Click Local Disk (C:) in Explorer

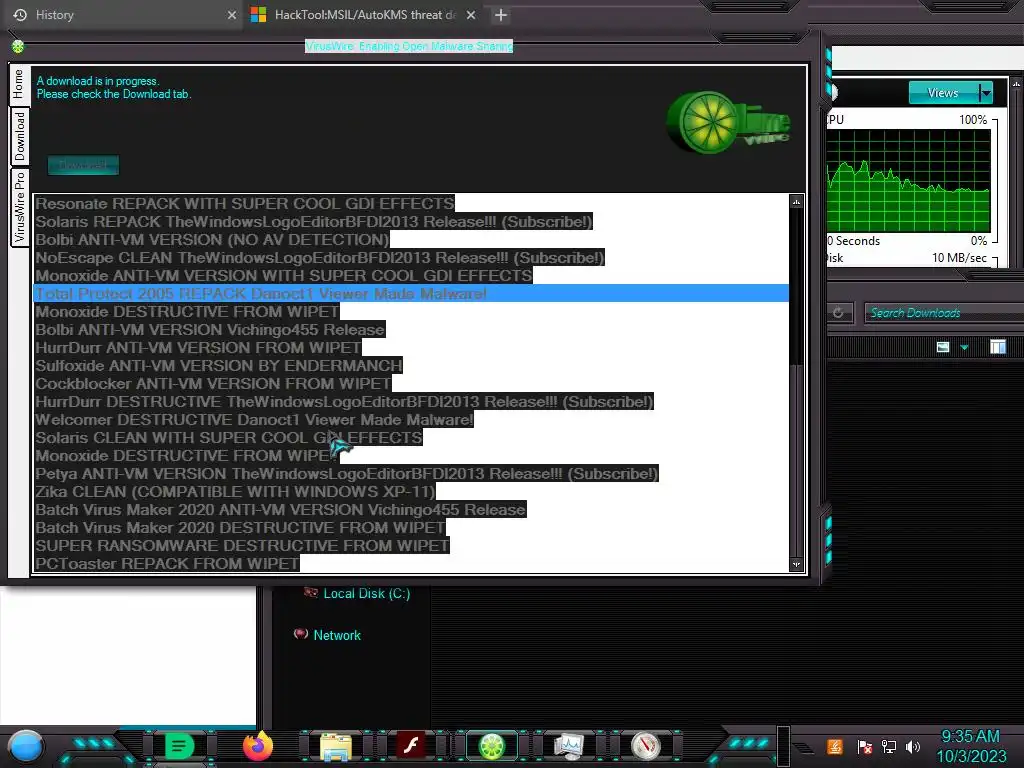(x=366, y=593)
